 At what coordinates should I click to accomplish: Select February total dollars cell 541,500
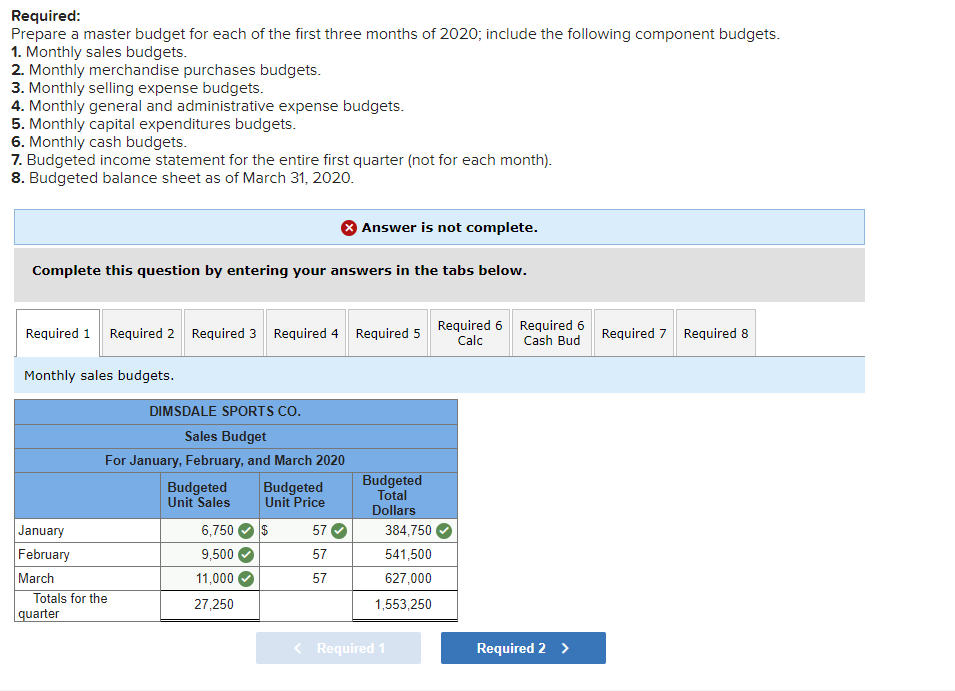pyautogui.click(x=405, y=555)
